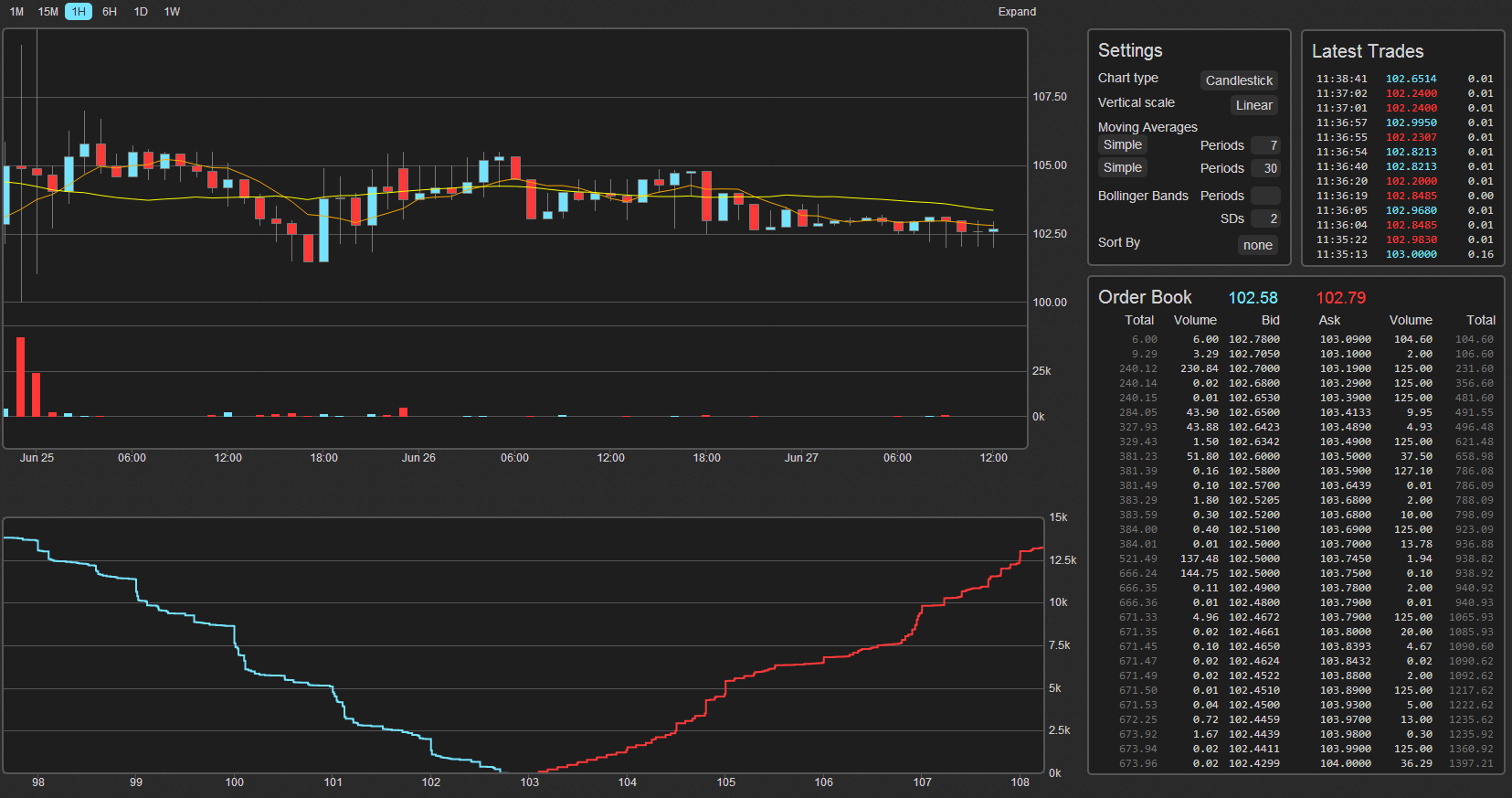Open second Simple moving average type dropdown
Viewport: 1512px width, 798px height.
click(1123, 167)
